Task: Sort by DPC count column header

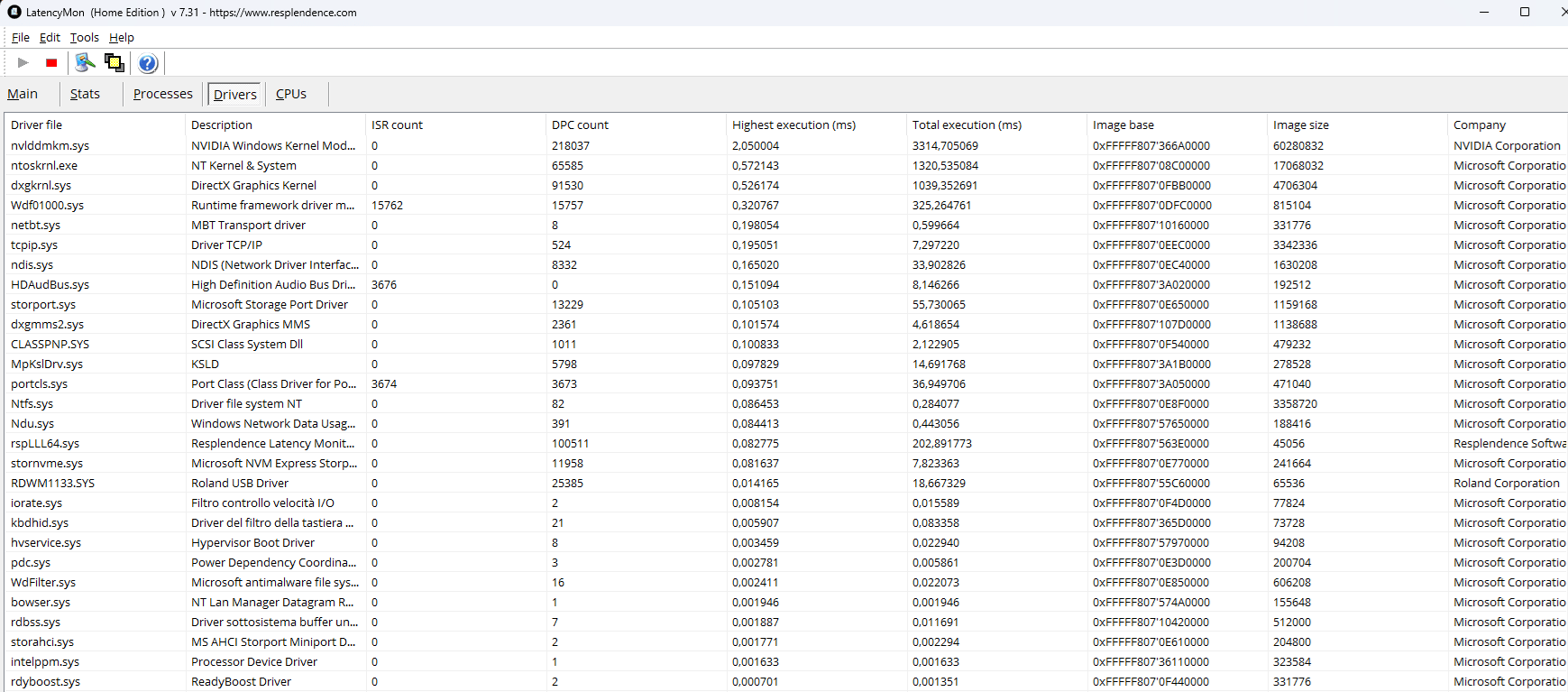Action: click(636, 125)
